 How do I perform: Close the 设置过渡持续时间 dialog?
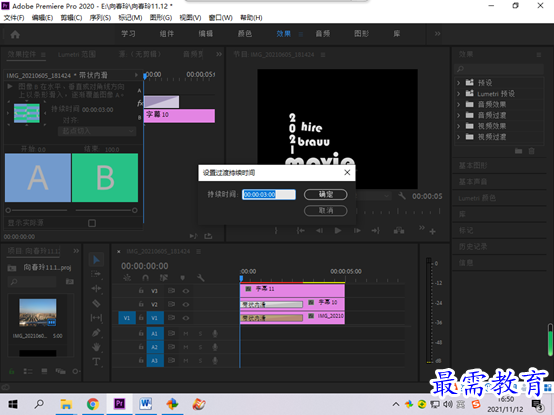tap(347, 172)
